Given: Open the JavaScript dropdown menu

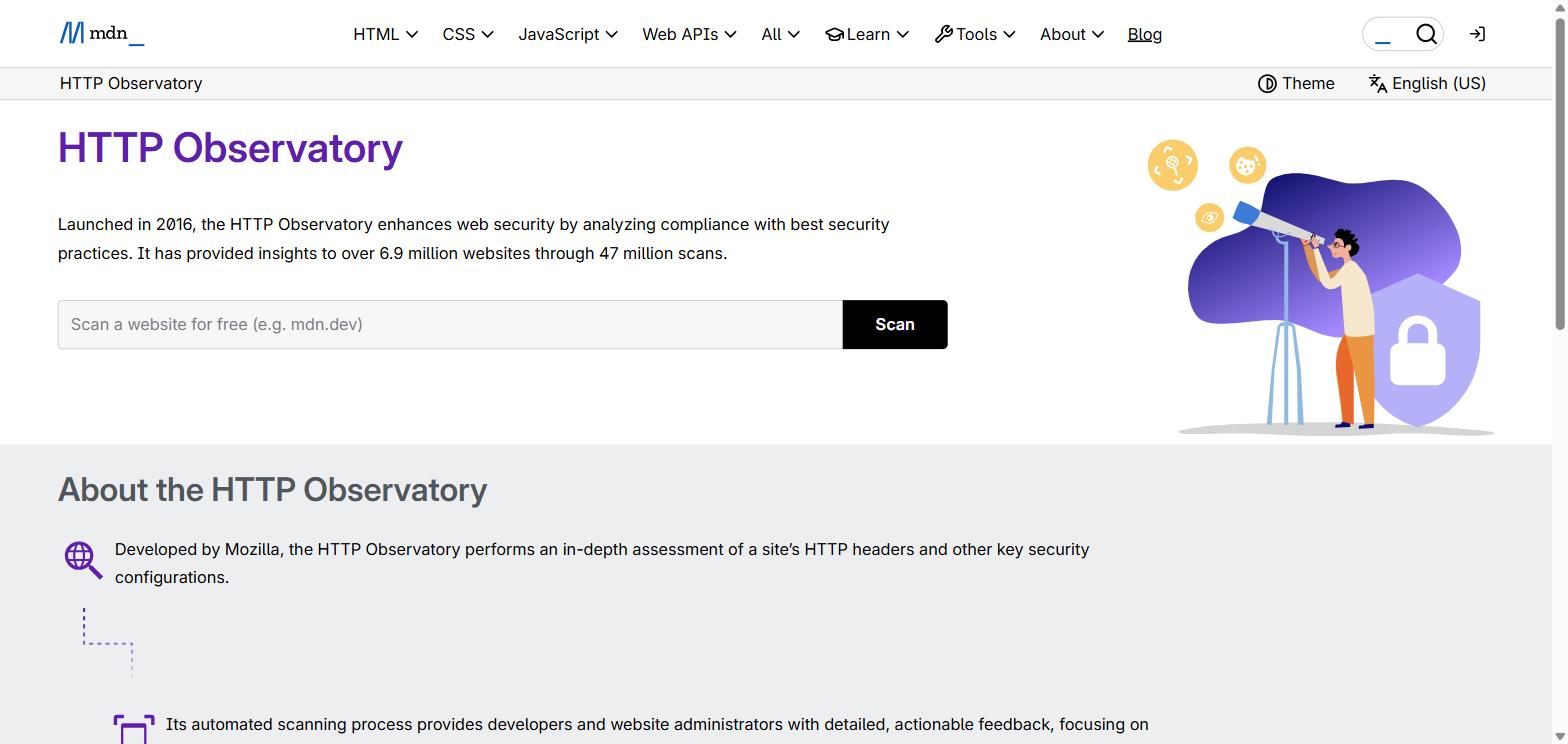Looking at the screenshot, I should [x=568, y=34].
